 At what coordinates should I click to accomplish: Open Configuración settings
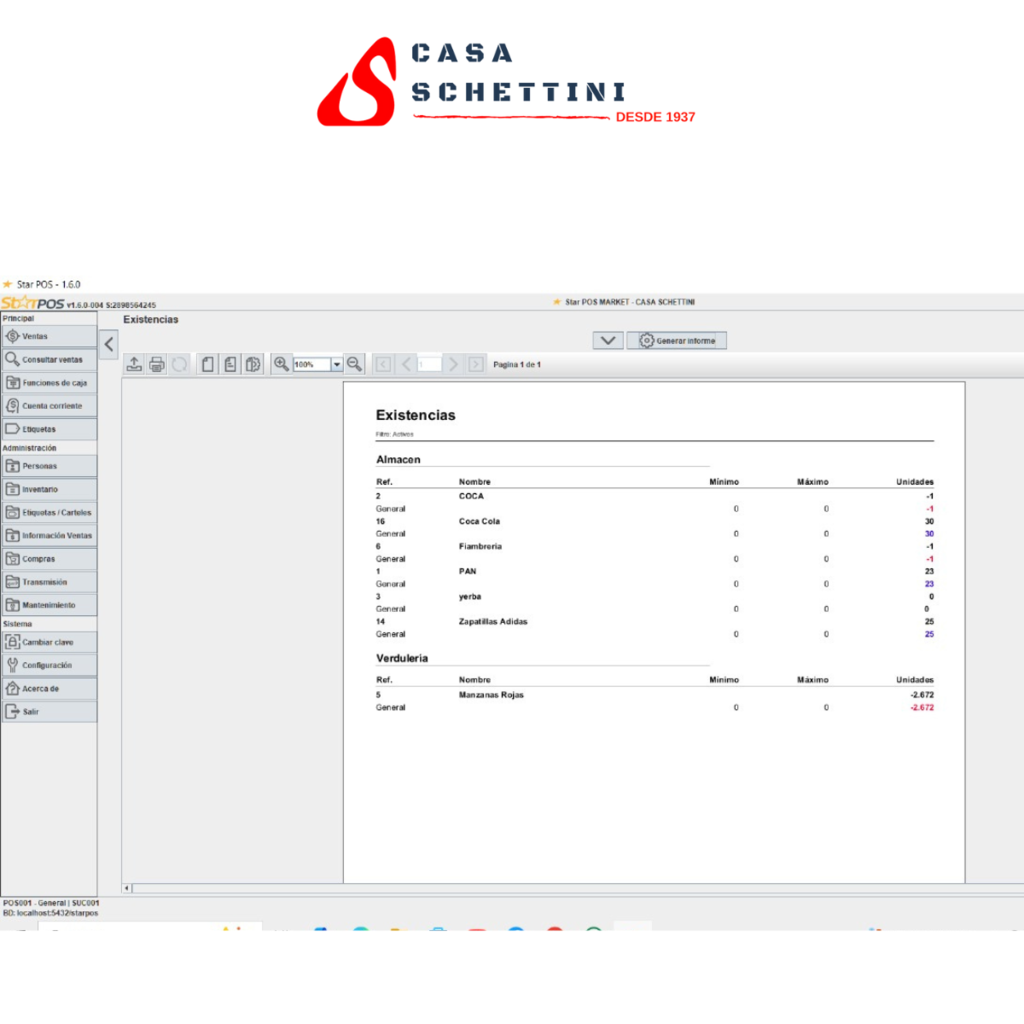(x=49, y=665)
